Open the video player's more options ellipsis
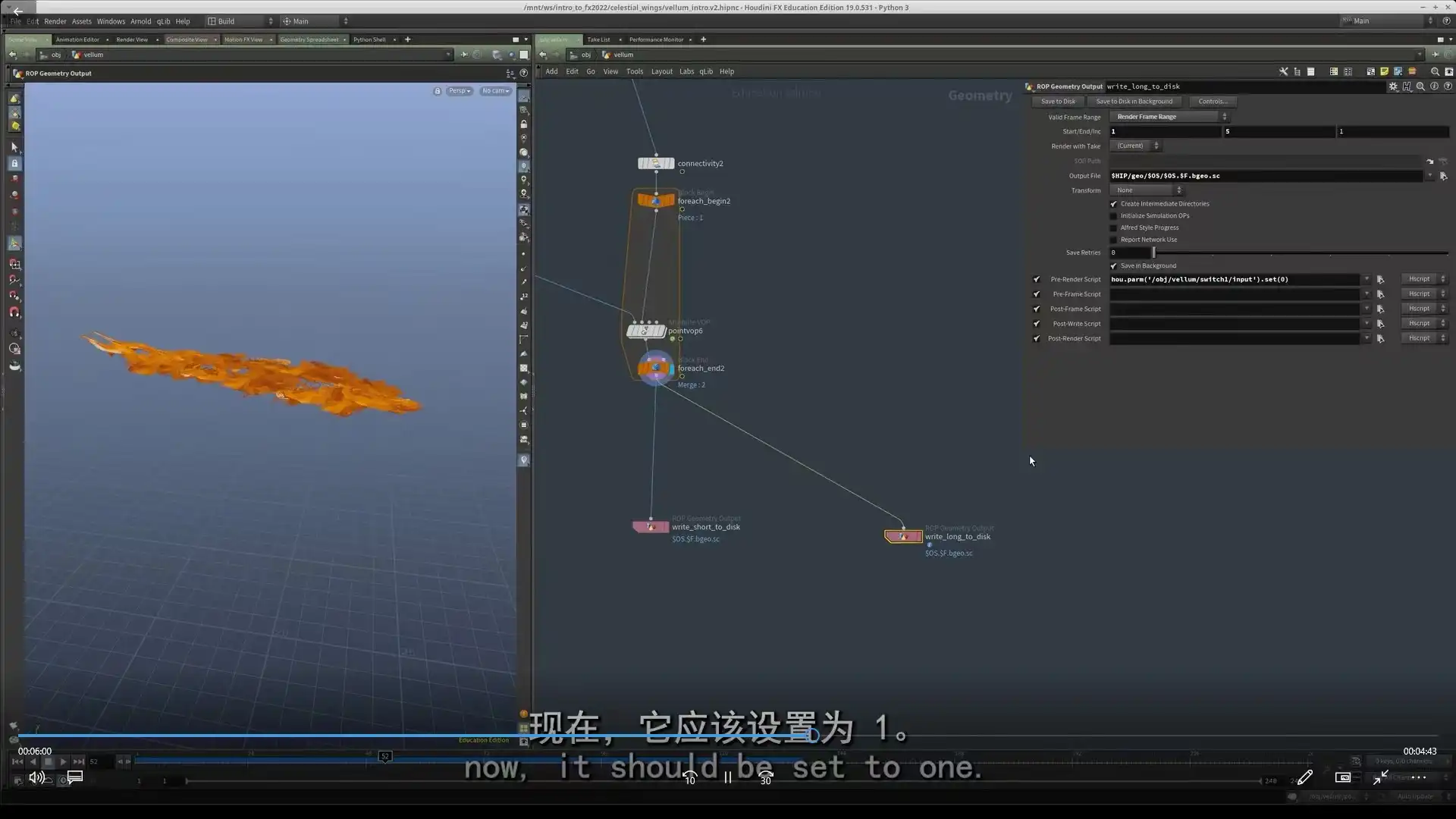The height and width of the screenshot is (819, 1456). [x=1418, y=777]
